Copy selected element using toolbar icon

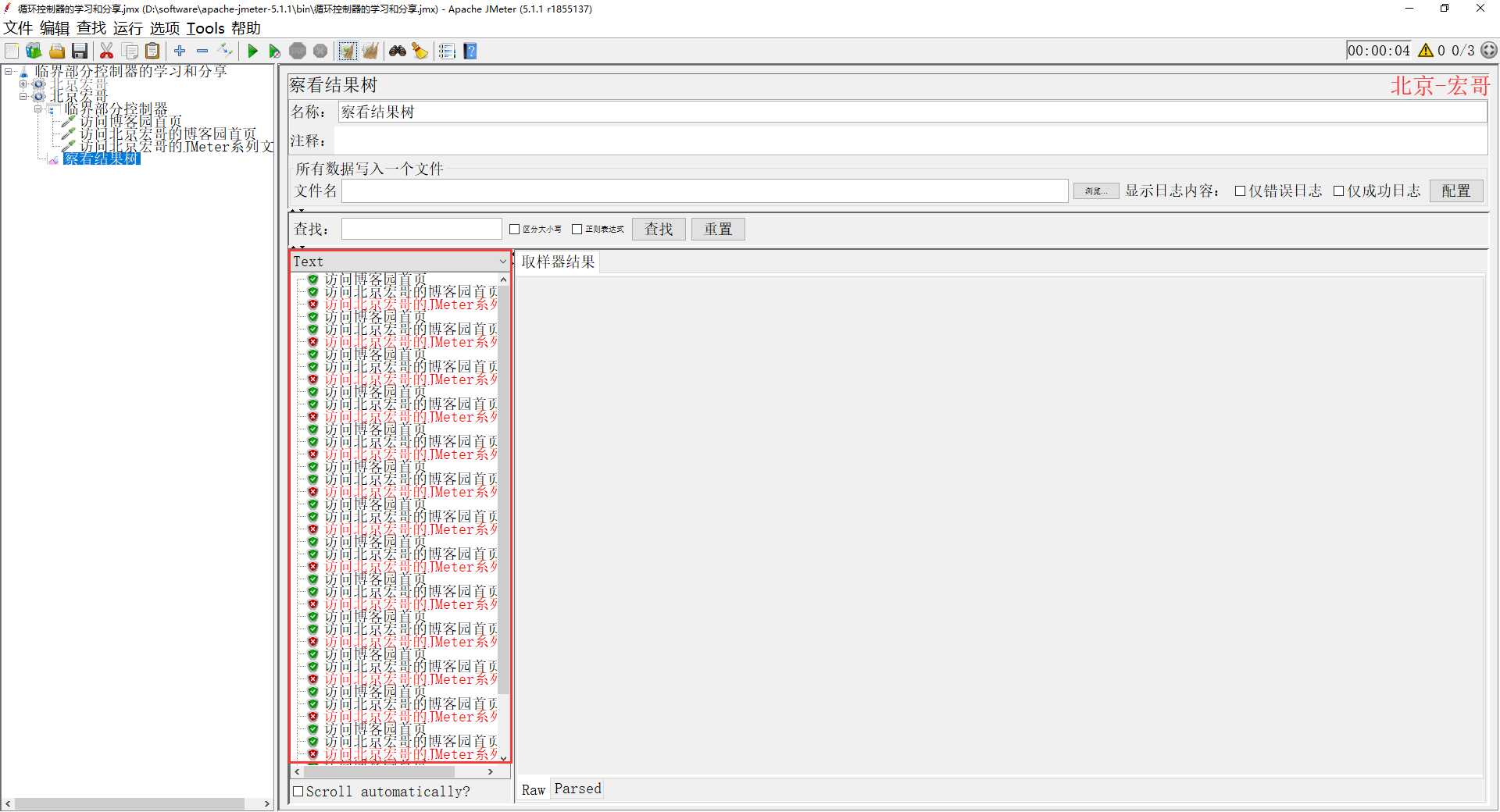[x=130, y=51]
